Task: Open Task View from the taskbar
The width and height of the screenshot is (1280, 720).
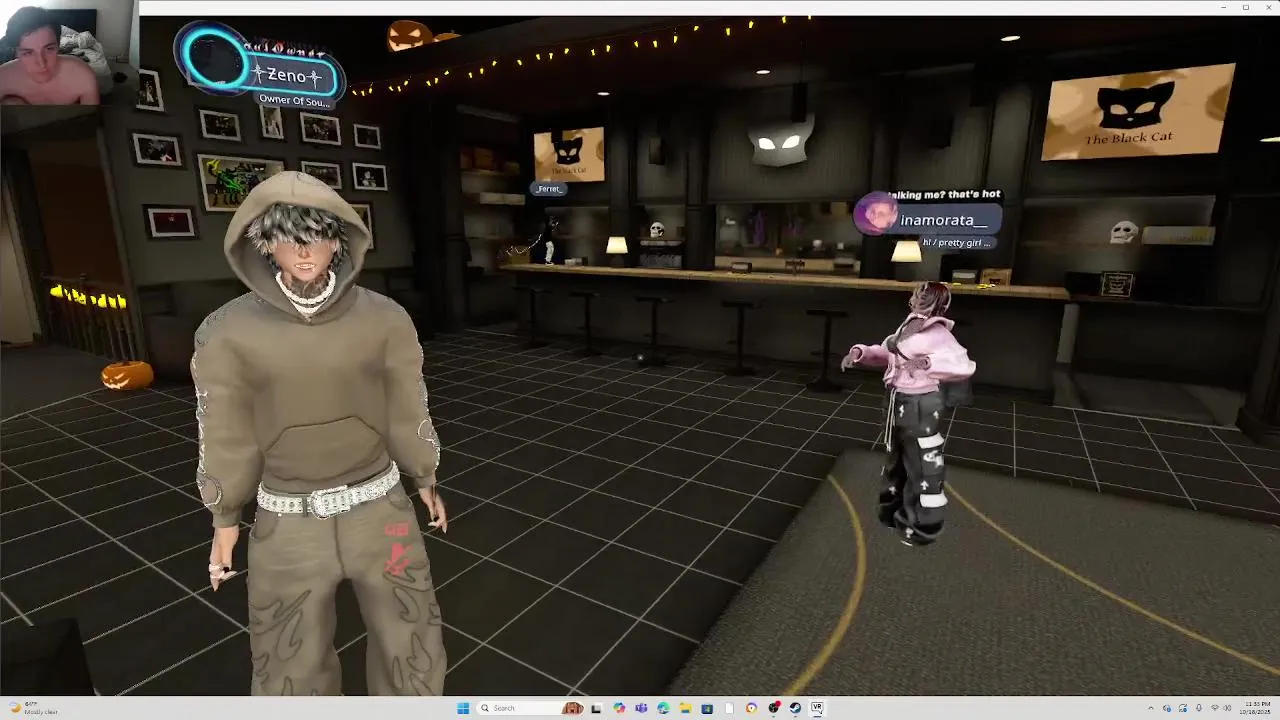Action: coord(596,708)
